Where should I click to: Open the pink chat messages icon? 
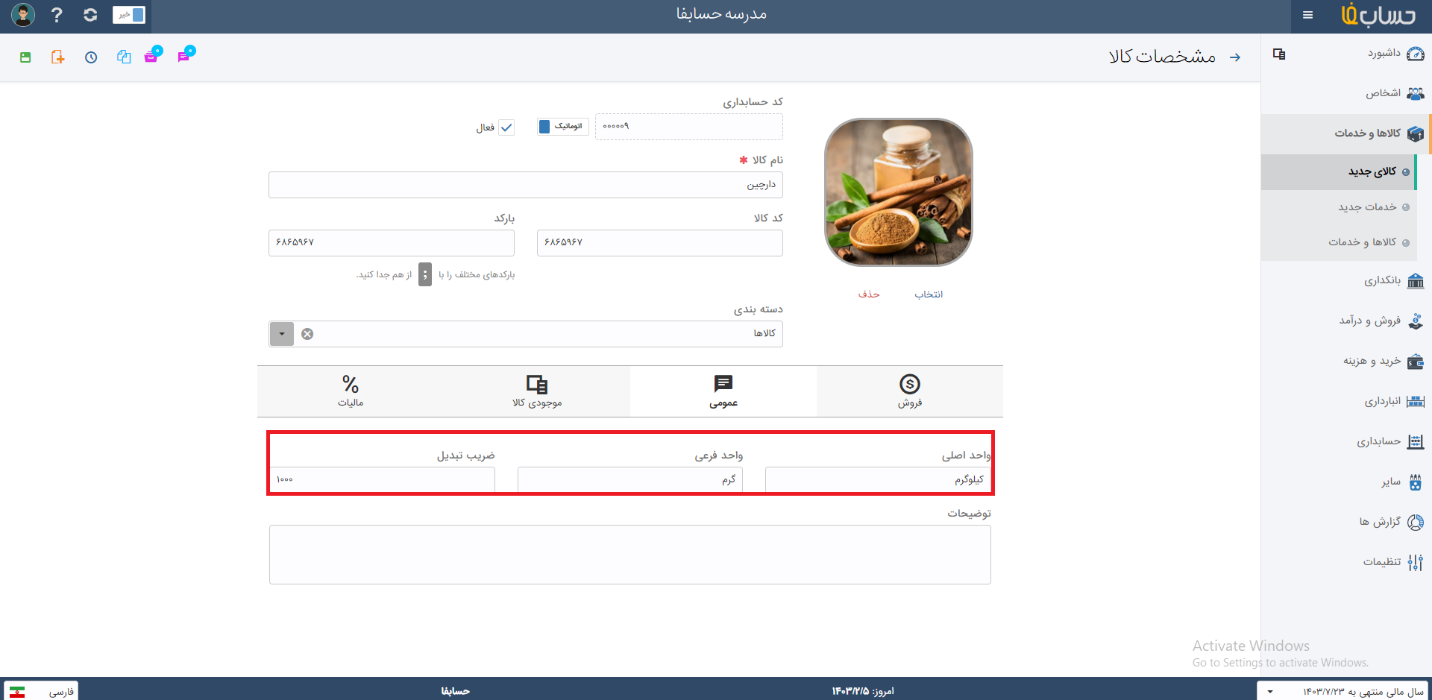tap(185, 55)
